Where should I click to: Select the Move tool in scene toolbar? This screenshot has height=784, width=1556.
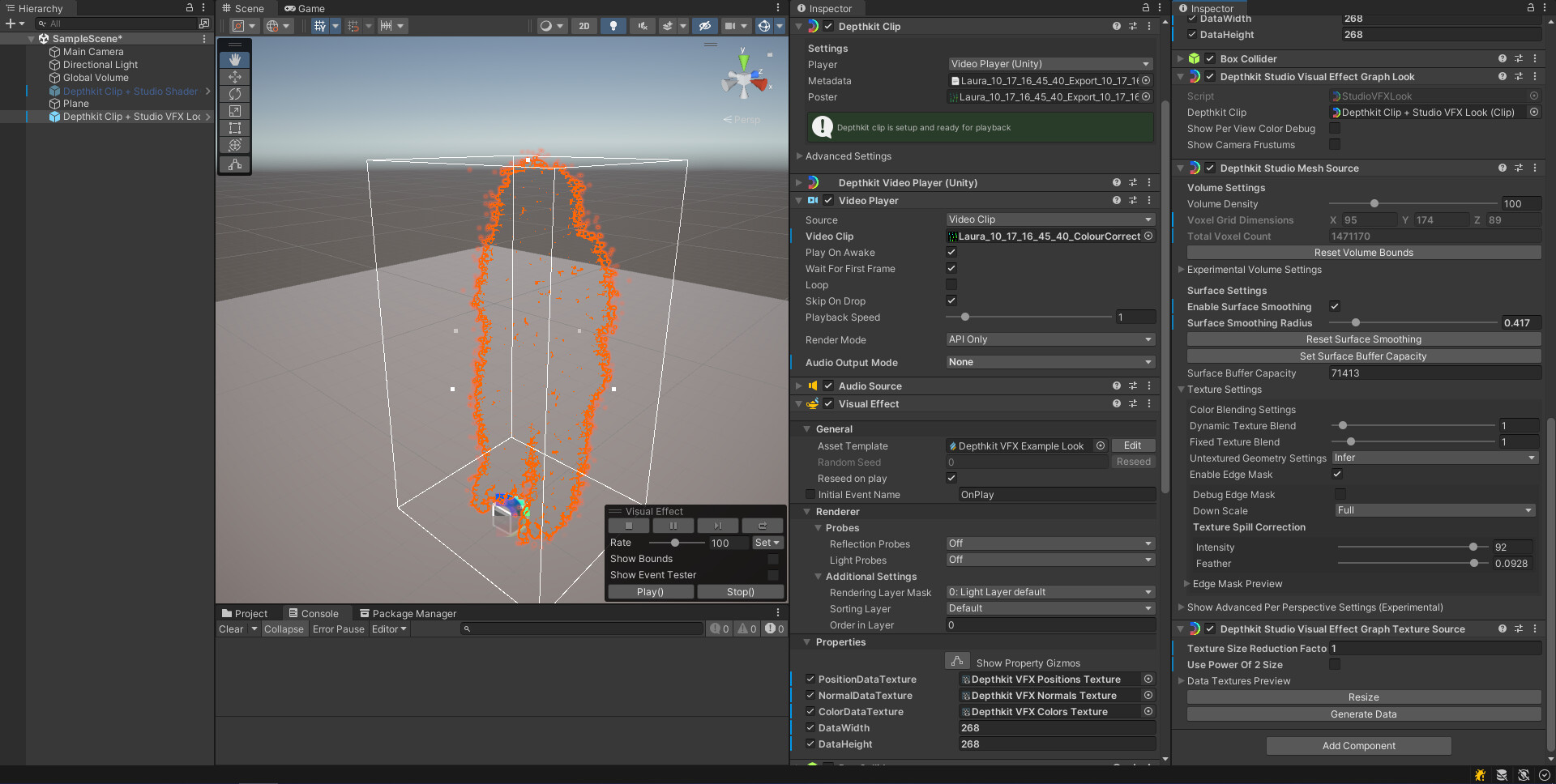(x=235, y=77)
